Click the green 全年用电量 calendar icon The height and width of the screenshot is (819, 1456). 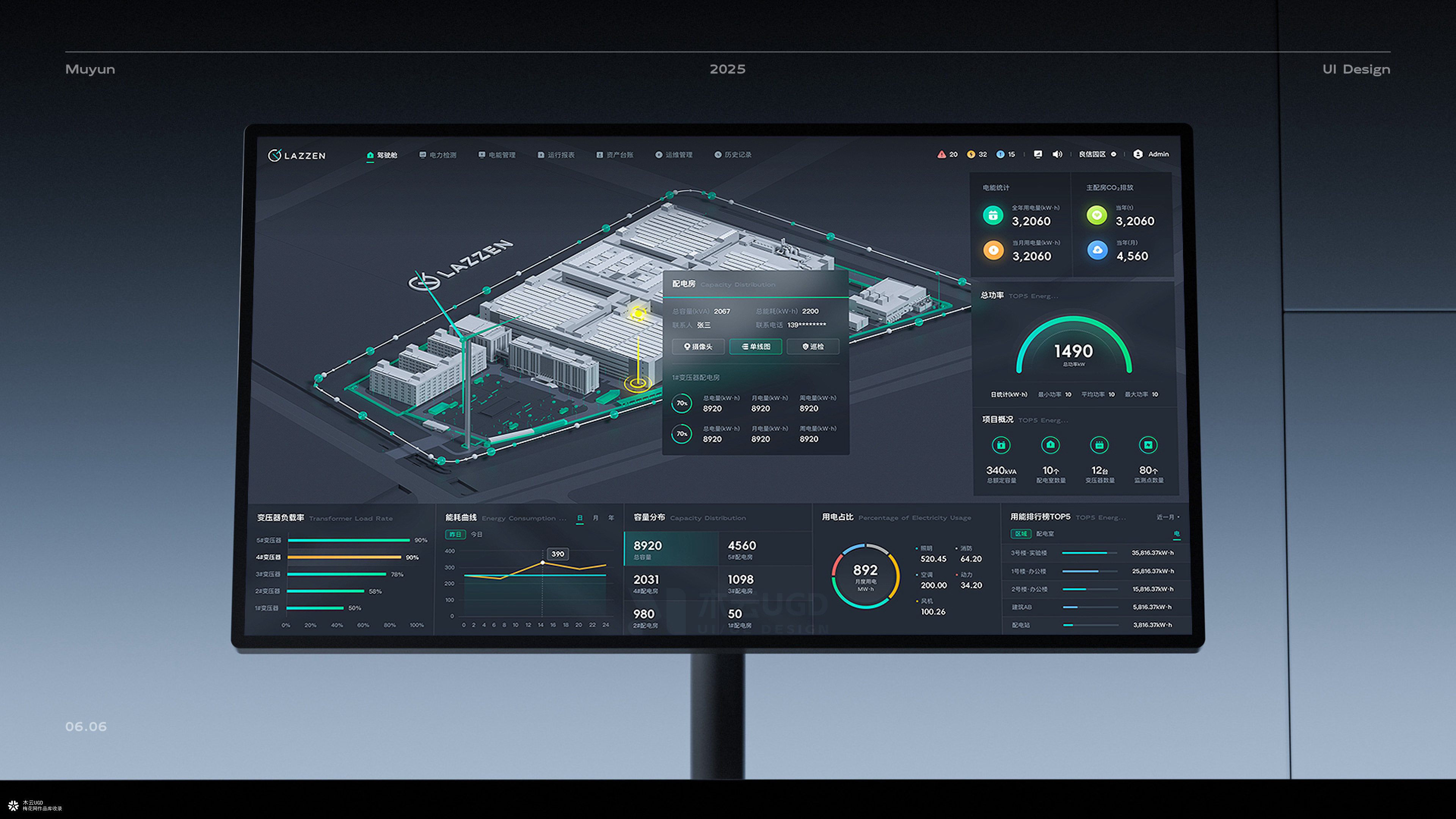[x=993, y=215]
